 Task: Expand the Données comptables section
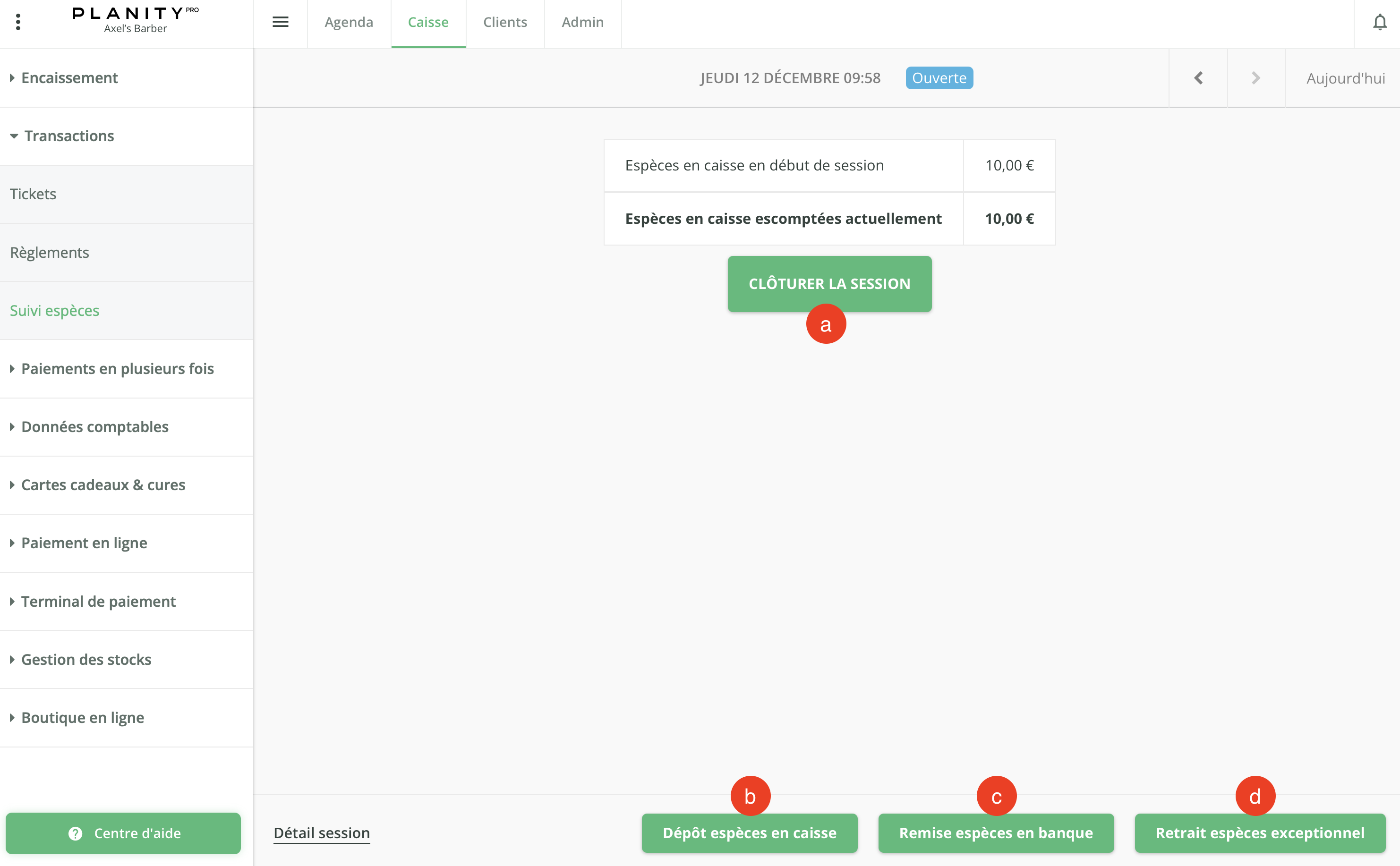pos(94,427)
